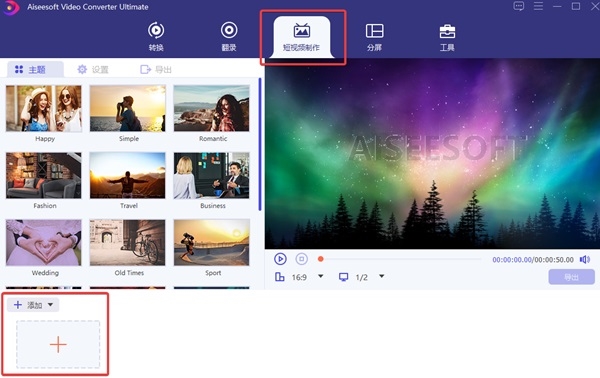
Task: Click the theme list vertical scrollbar
Action: coord(260,144)
